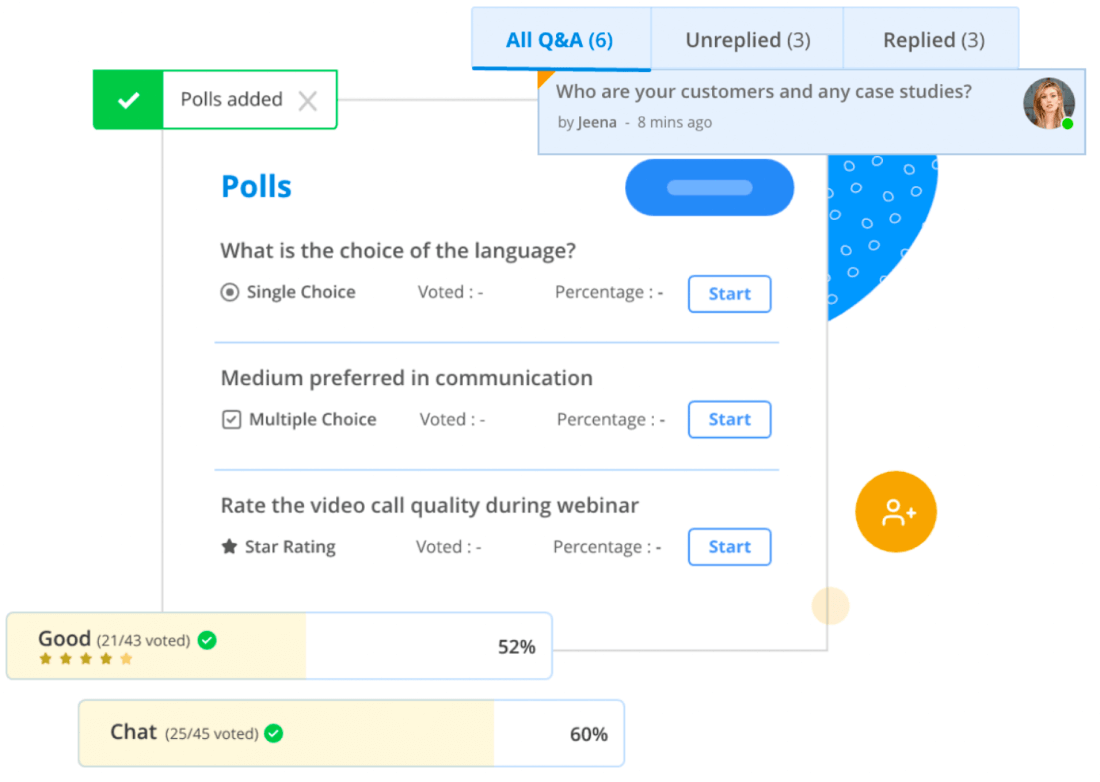Dismiss the Polls added notification
The height and width of the screenshot is (782, 1100).
coord(308,100)
